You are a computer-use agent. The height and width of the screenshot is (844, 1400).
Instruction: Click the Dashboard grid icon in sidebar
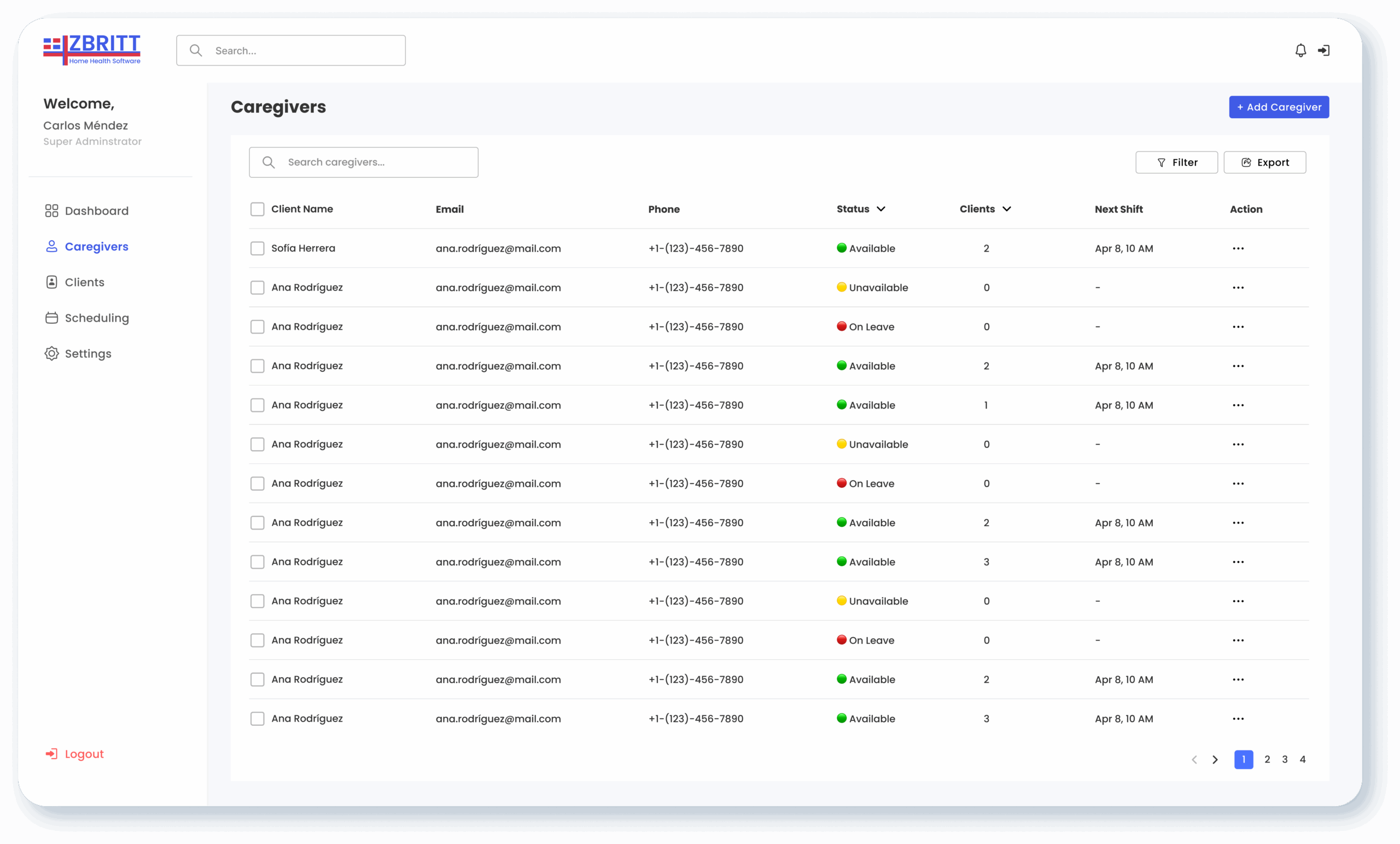tap(52, 211)
